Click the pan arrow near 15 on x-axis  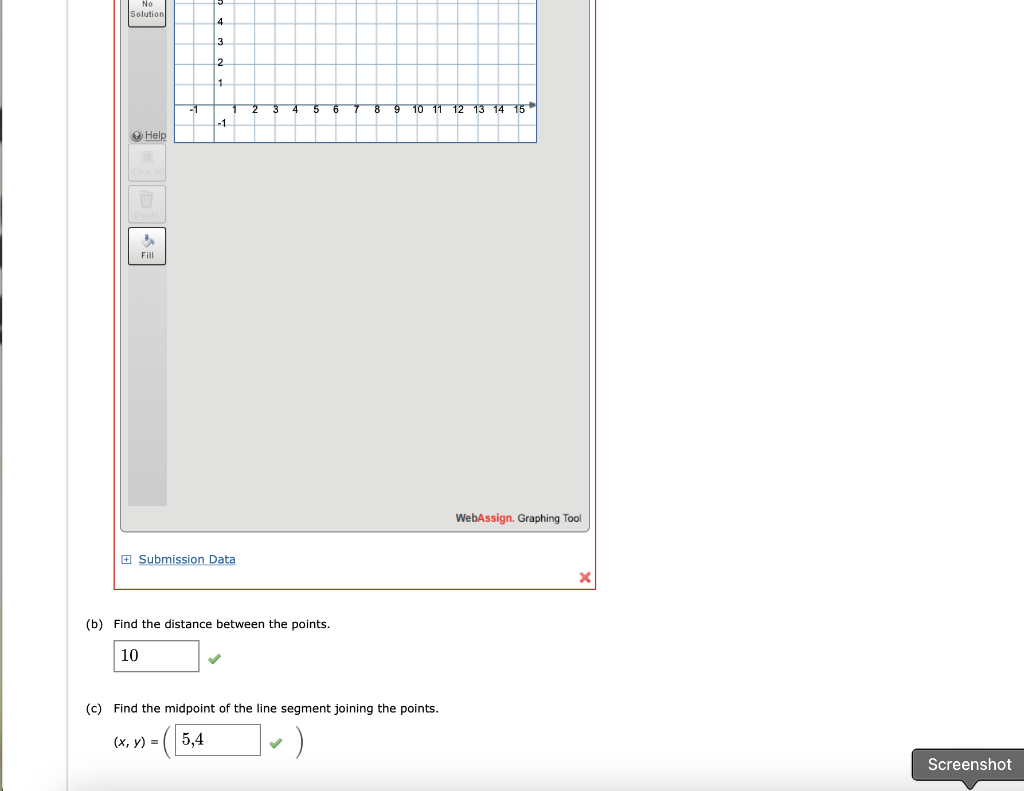532,103
